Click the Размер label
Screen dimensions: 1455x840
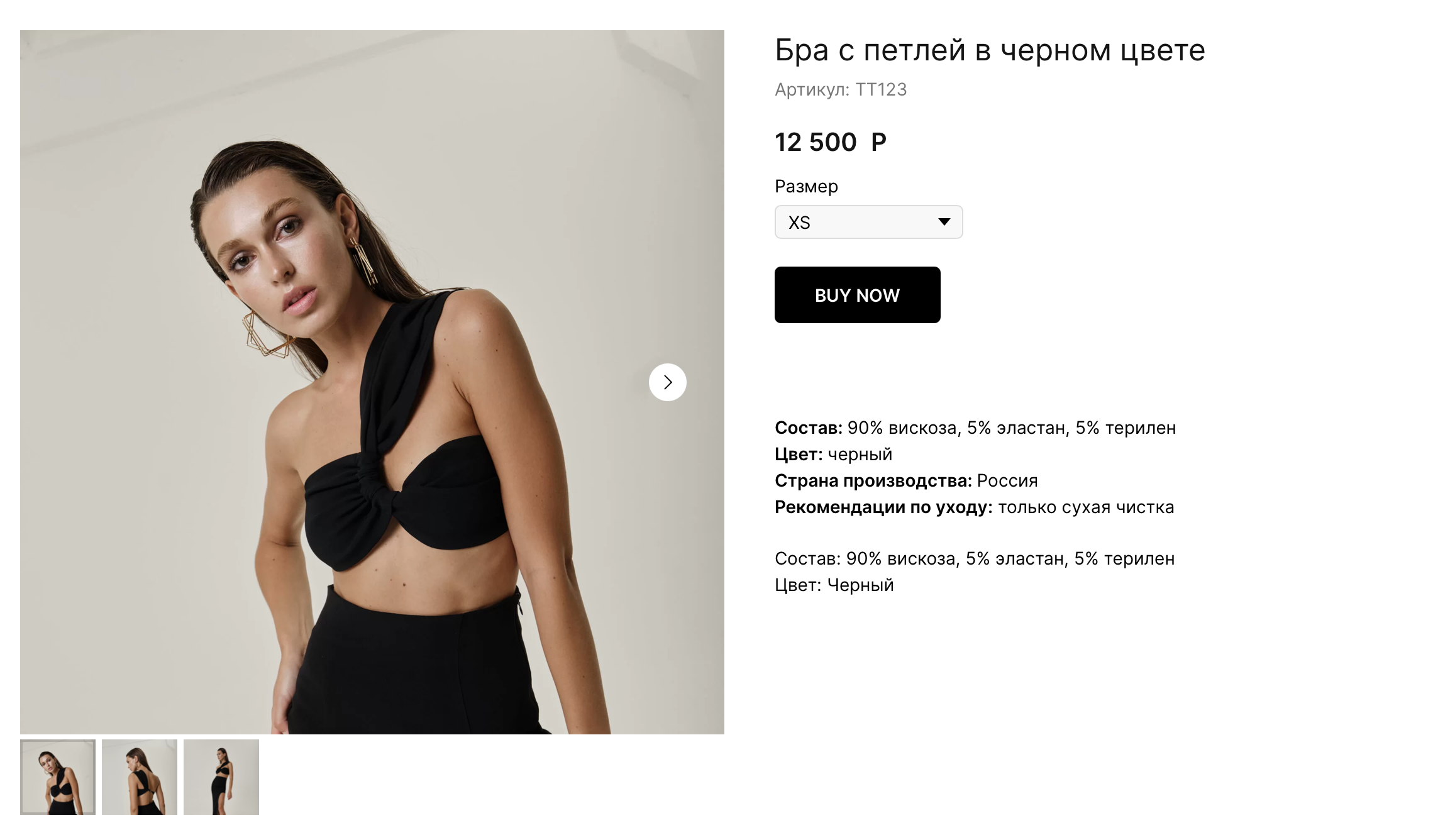pyautogui.click(x=806, y=187)
